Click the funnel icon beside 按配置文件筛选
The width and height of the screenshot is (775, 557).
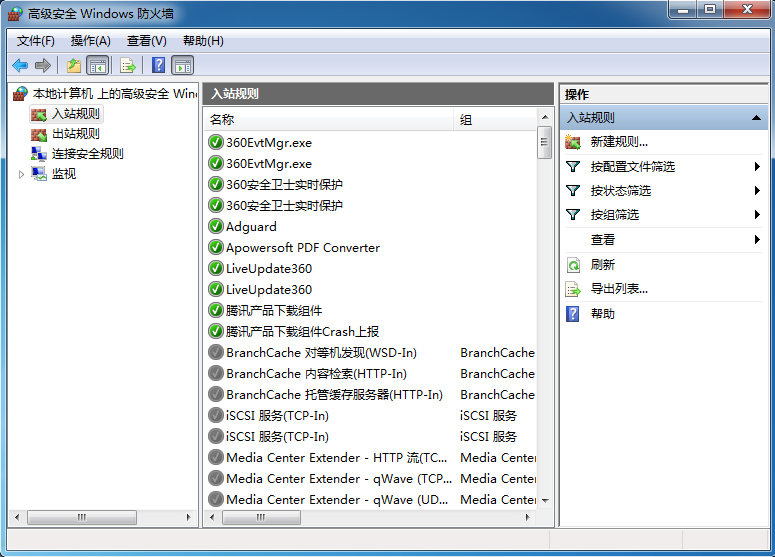point(573,167)
